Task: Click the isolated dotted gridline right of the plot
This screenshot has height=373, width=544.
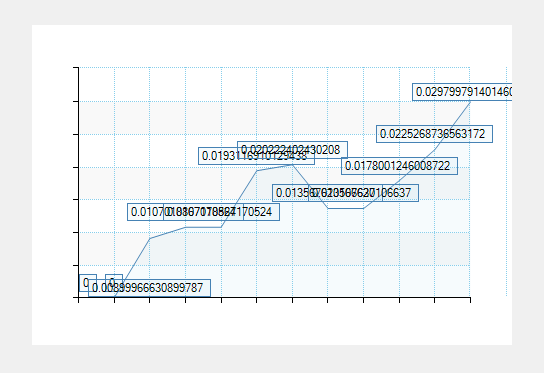Action: 507,181
